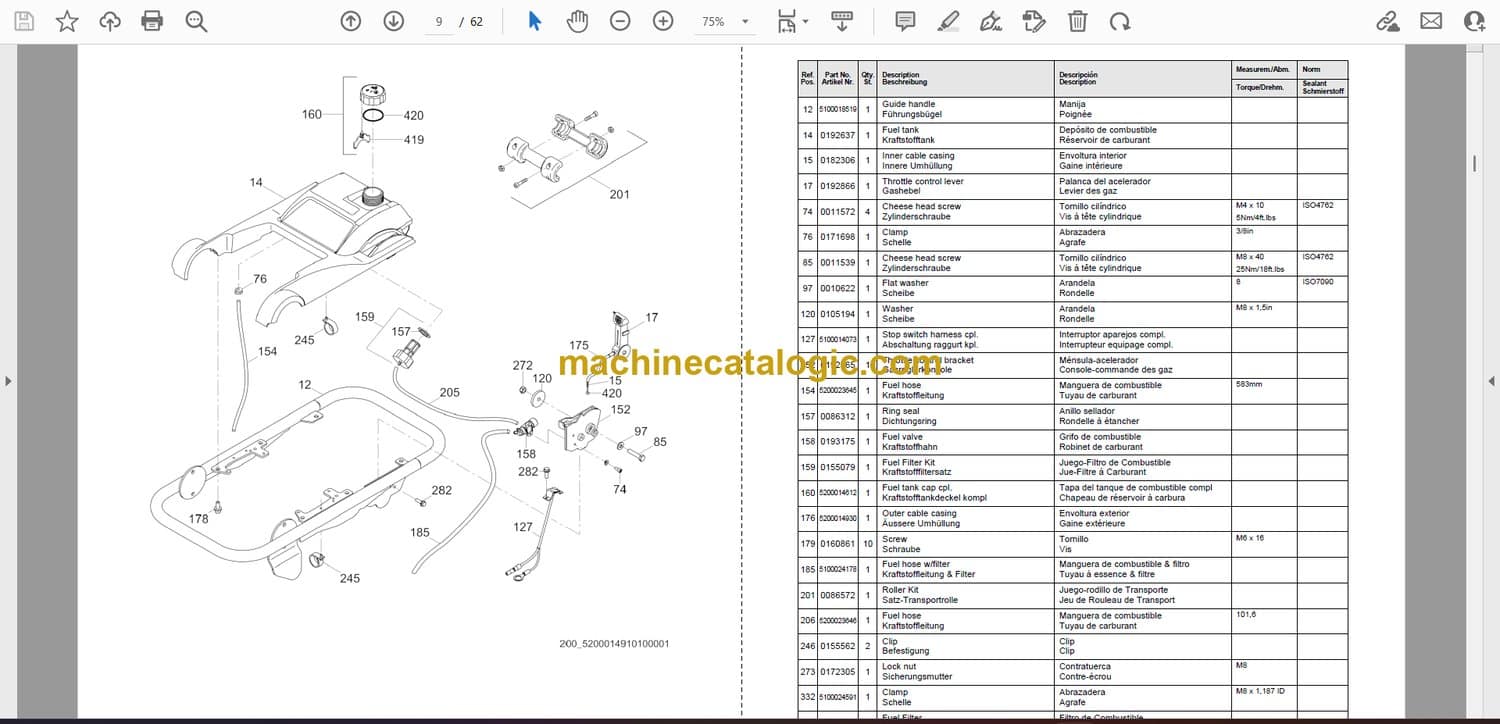Activate the selection arrow tool
The image size is (1500, 724).
[x=535, y=21]
